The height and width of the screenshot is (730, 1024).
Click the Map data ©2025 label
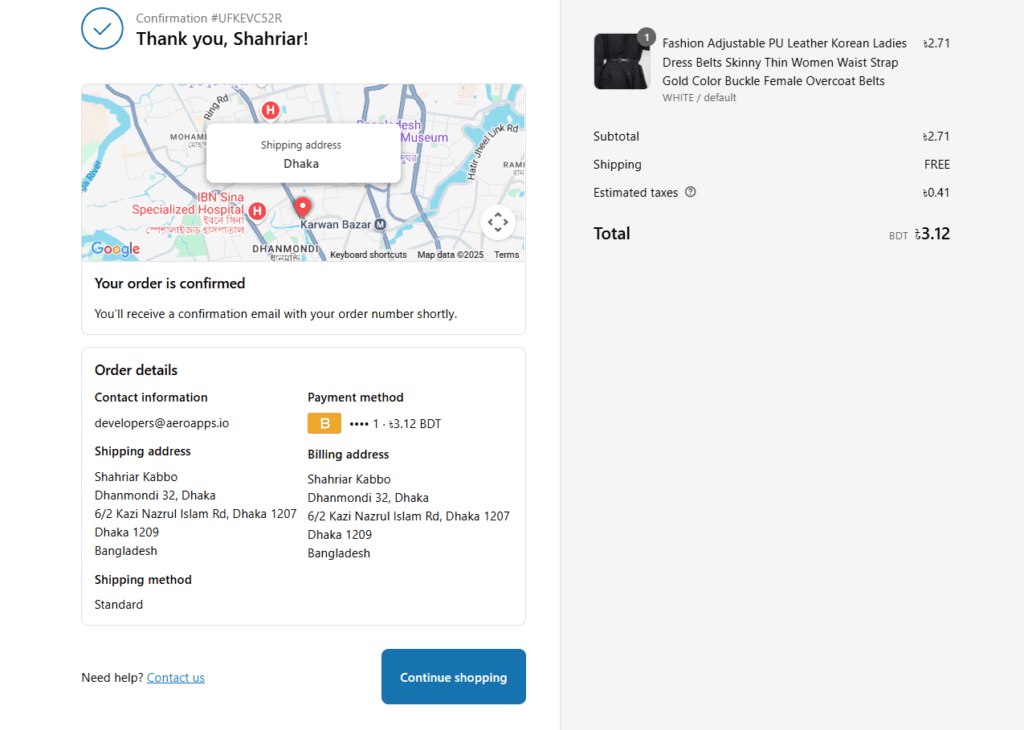[x=450, y=255]
